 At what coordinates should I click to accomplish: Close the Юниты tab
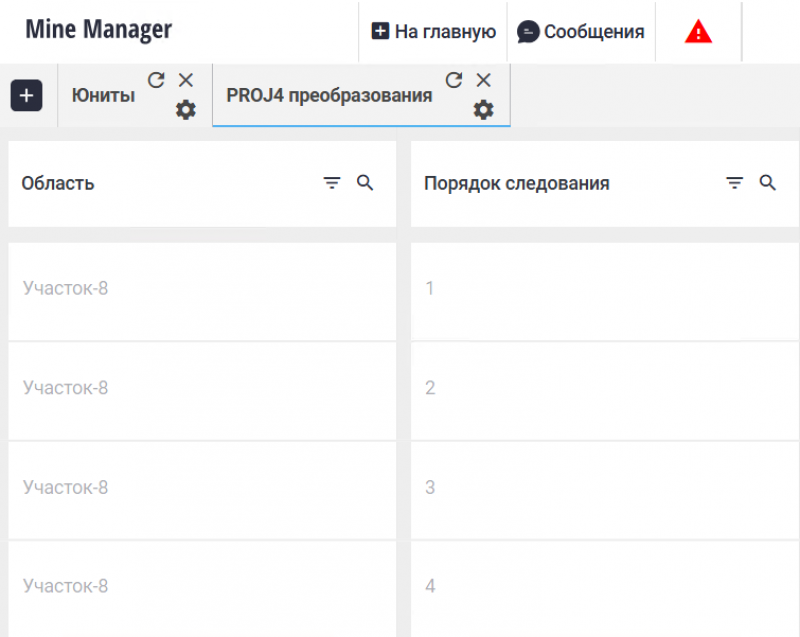185,80
